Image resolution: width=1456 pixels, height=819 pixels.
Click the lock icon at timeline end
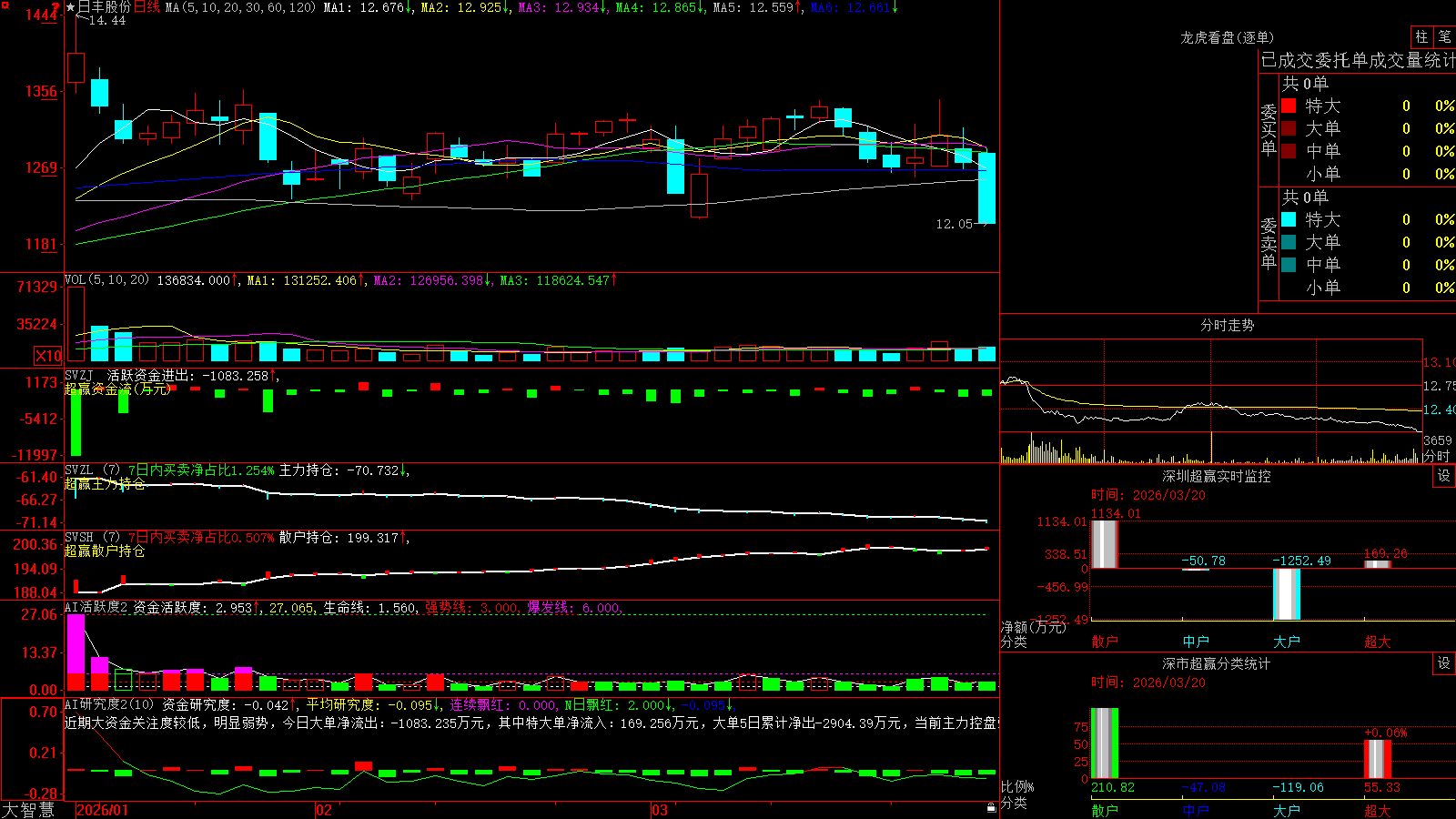click(x=991, y=808)
